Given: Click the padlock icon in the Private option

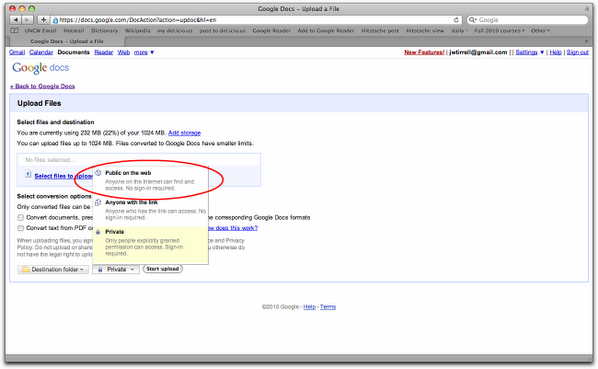Looking at the screenshot, I should (98, 232).
